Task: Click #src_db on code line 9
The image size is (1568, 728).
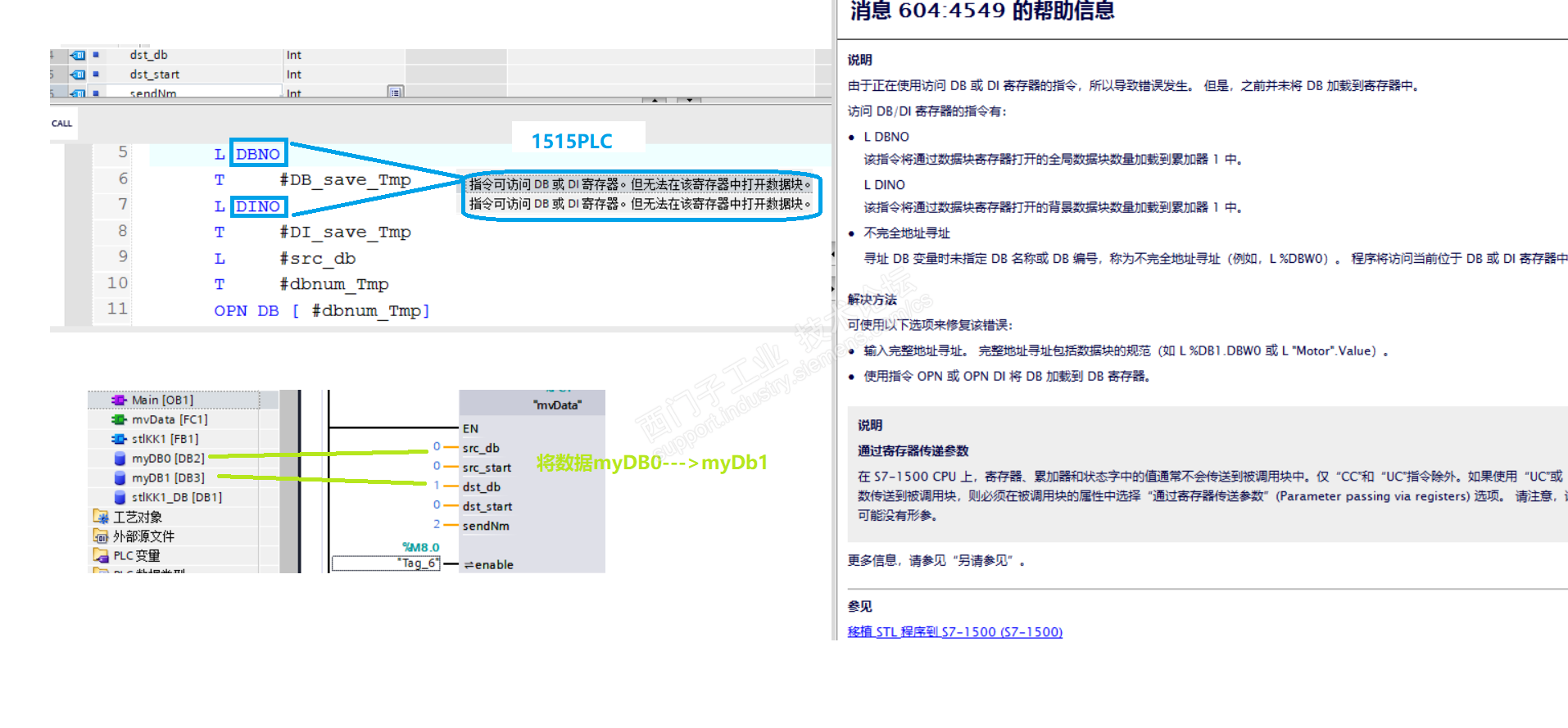Action: [x=317, y=259]
